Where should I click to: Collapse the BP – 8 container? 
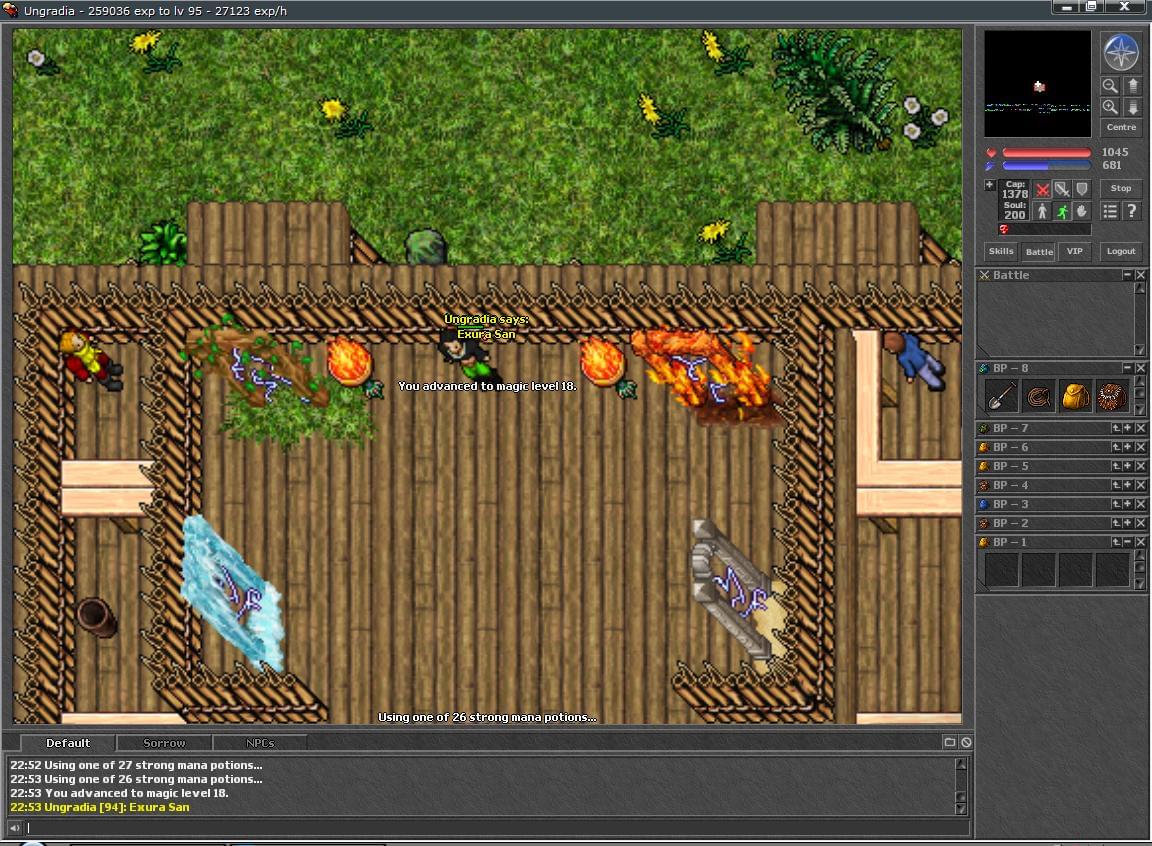tap(1127, 368)
